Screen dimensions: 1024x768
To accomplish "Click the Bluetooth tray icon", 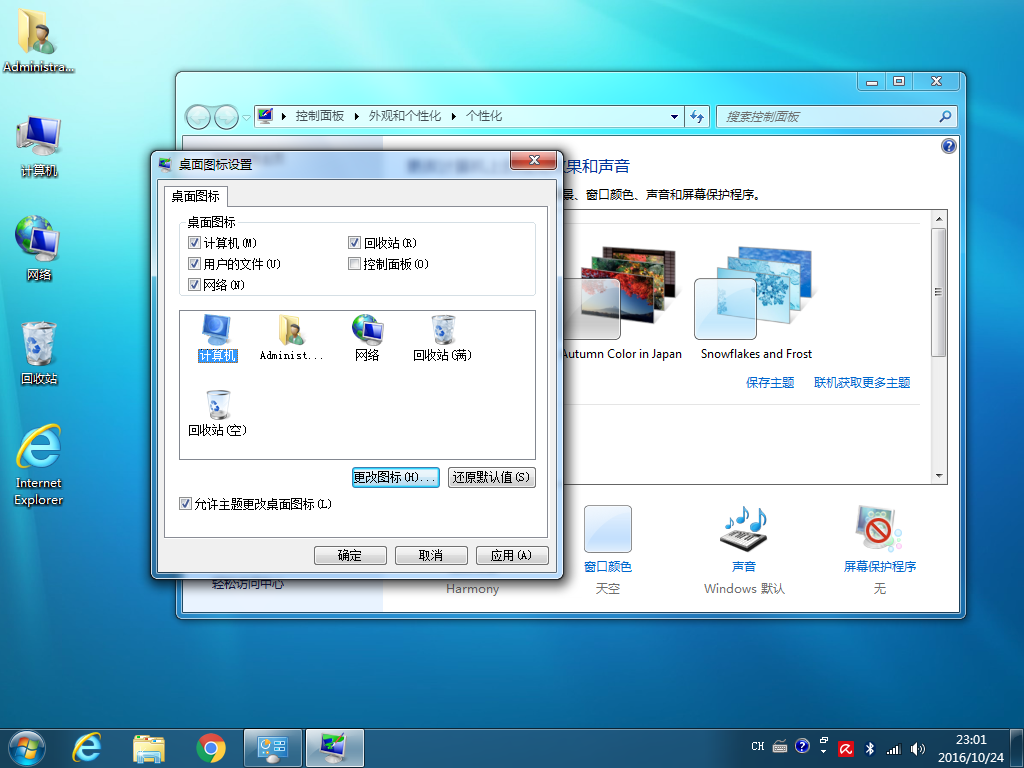I will coord(870,749).
